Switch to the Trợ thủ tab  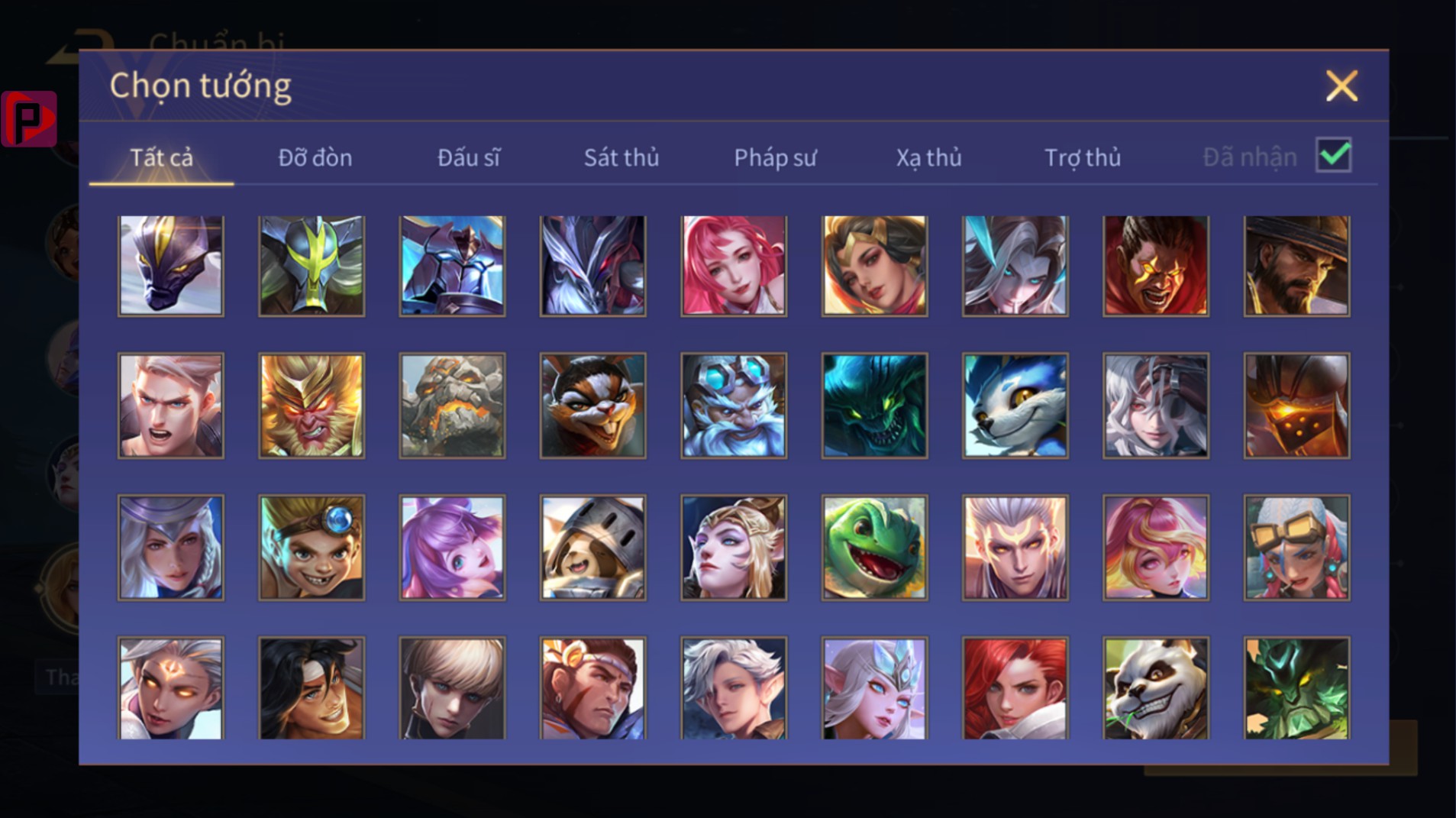click(x=1083, y=157)
